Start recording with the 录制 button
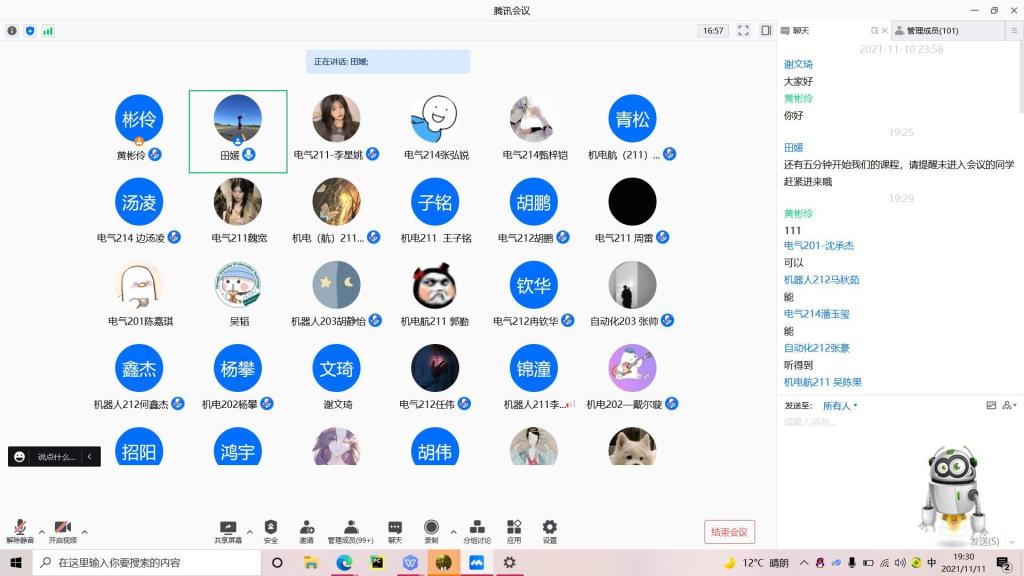The width and height of the screenshot is (1024, 576). pyautogui.click(x=431, y=528)
